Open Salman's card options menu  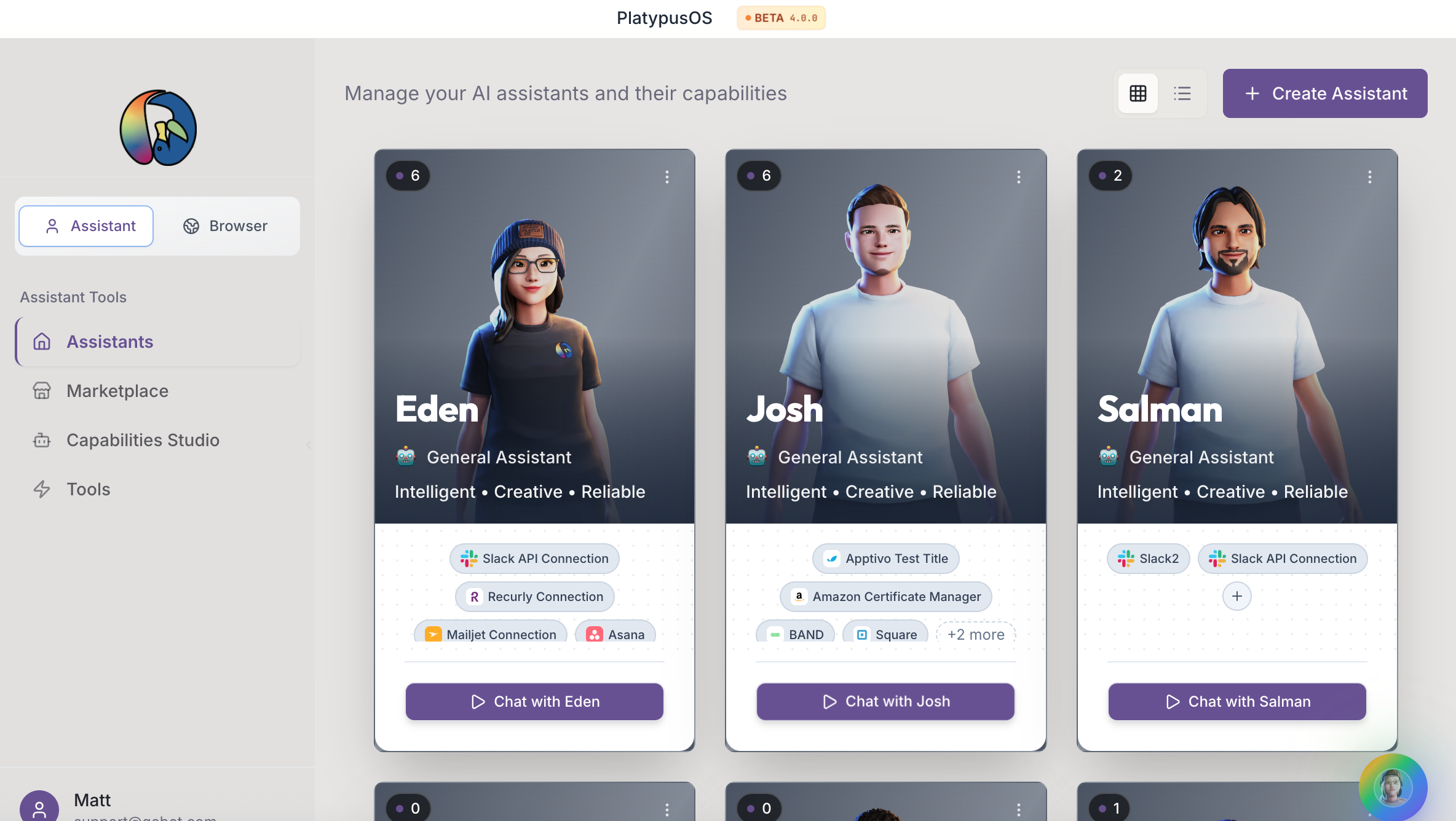coord(1369,177)
